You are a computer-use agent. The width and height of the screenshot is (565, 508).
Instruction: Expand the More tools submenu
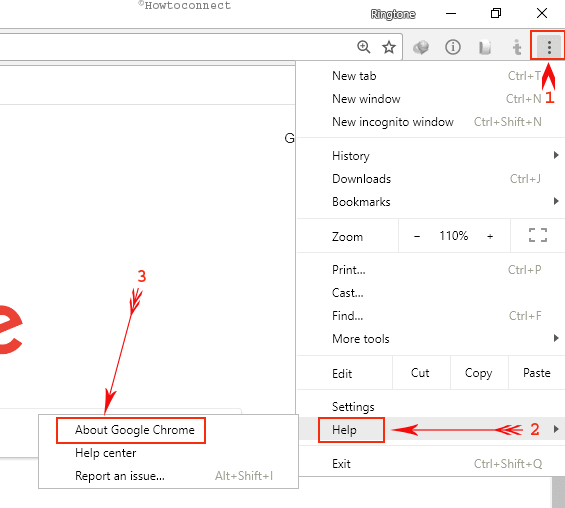[431, 339]
